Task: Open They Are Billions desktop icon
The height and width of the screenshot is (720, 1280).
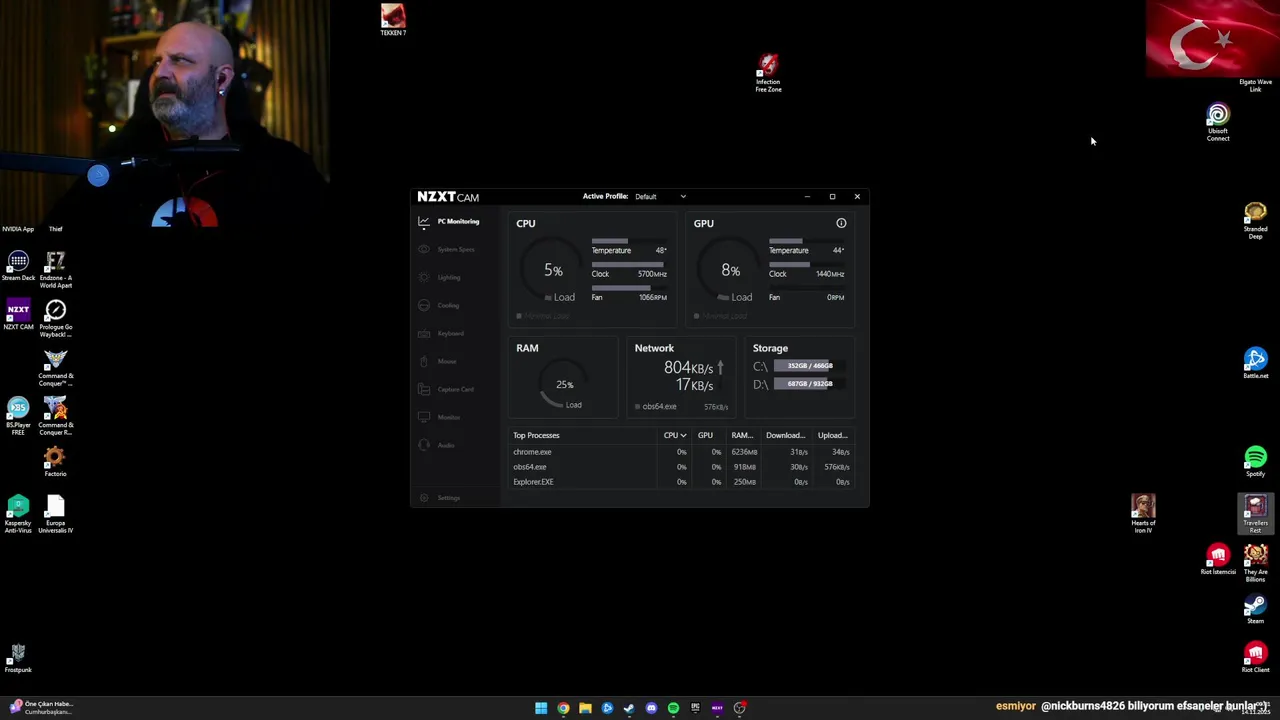Action: (x=1255, y=563)
